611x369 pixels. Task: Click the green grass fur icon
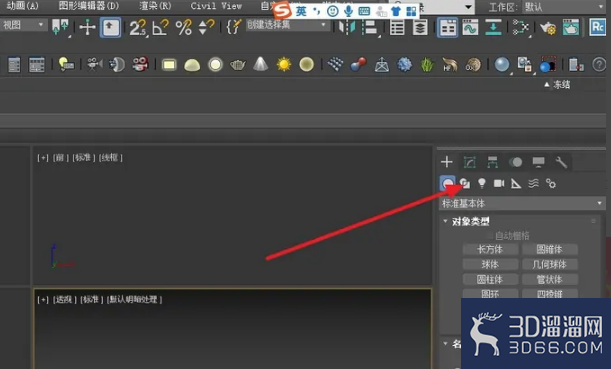pyautogui.click(x=427, y=64)
